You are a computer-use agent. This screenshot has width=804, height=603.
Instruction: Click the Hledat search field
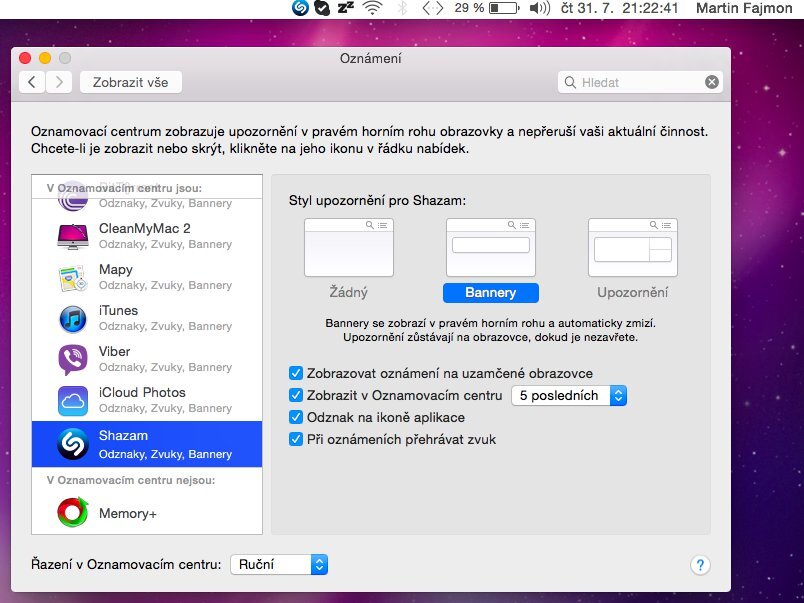pos(640,82)
